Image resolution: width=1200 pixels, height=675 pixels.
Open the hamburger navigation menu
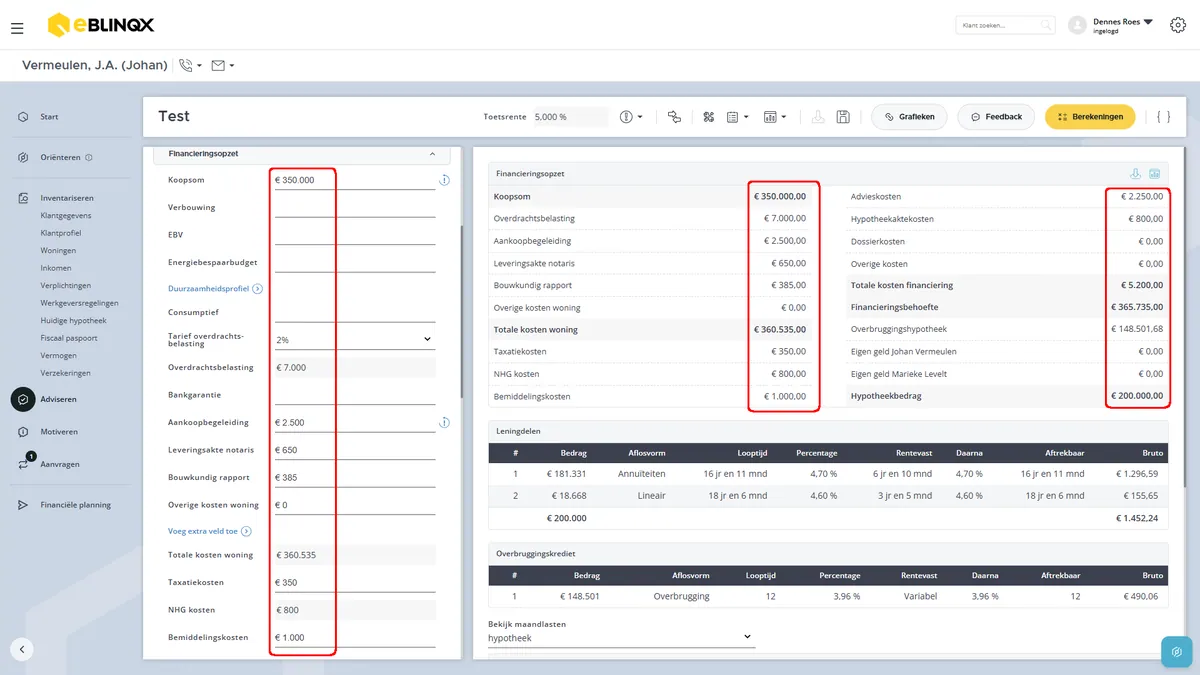pos(17,28)
